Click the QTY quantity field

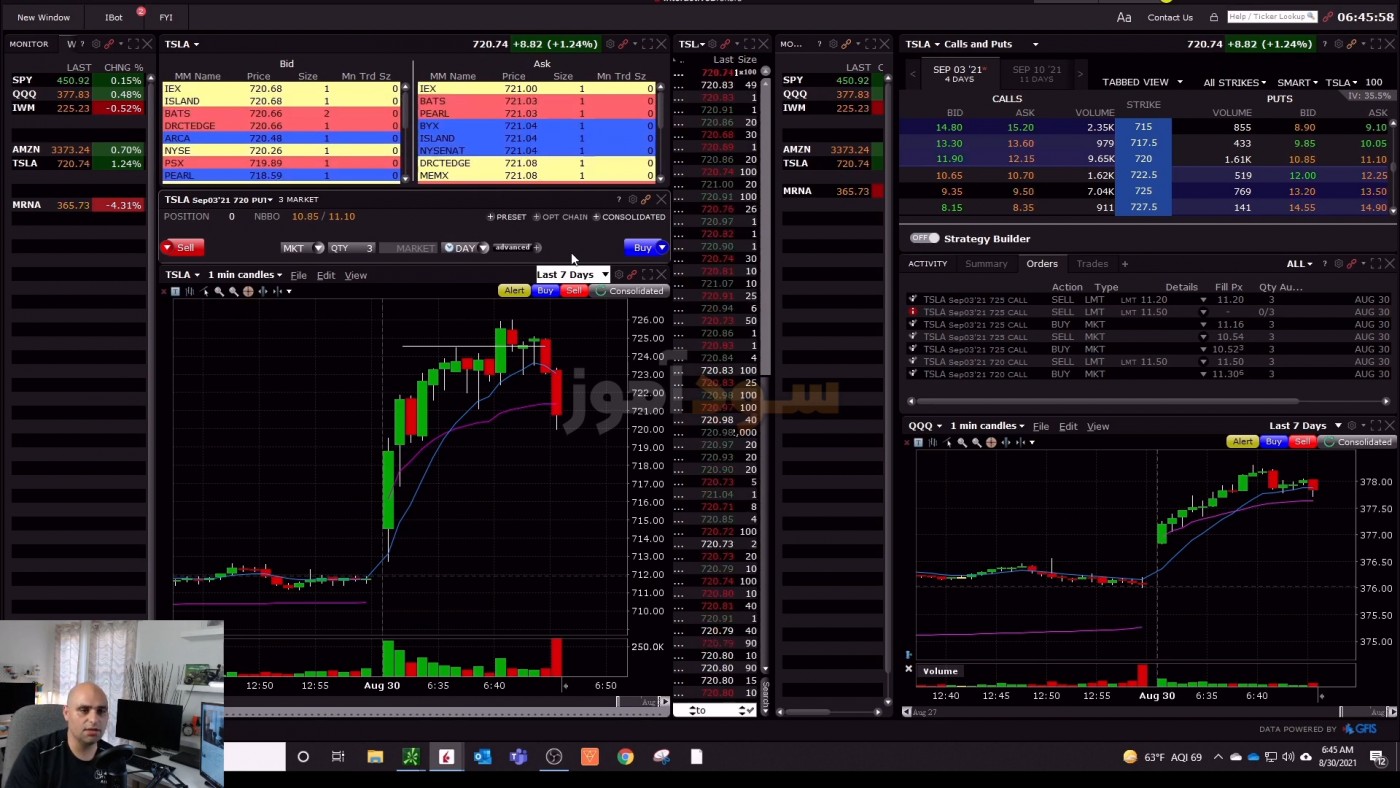(x=351, y=248)
